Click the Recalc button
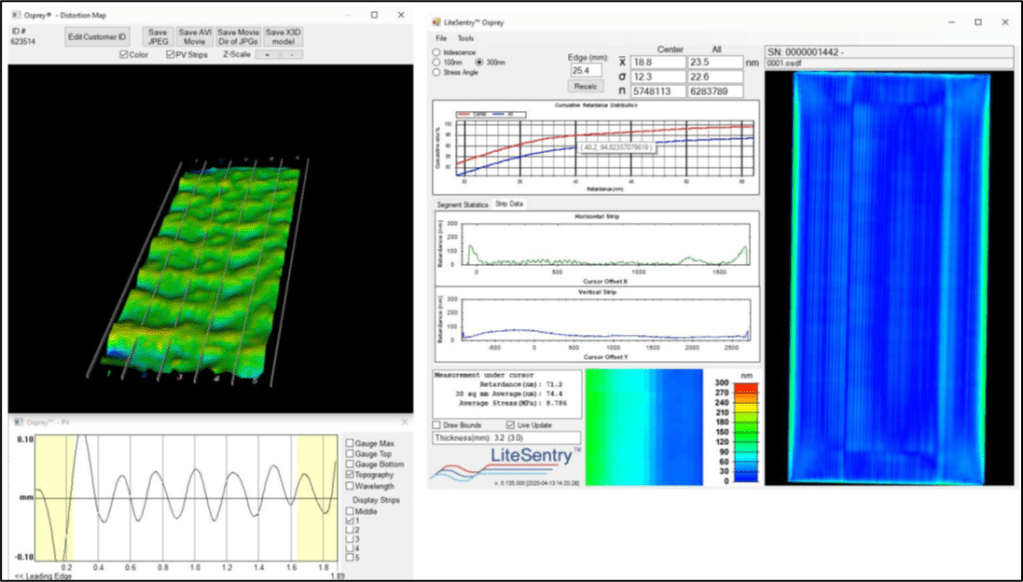 [587, 87]
